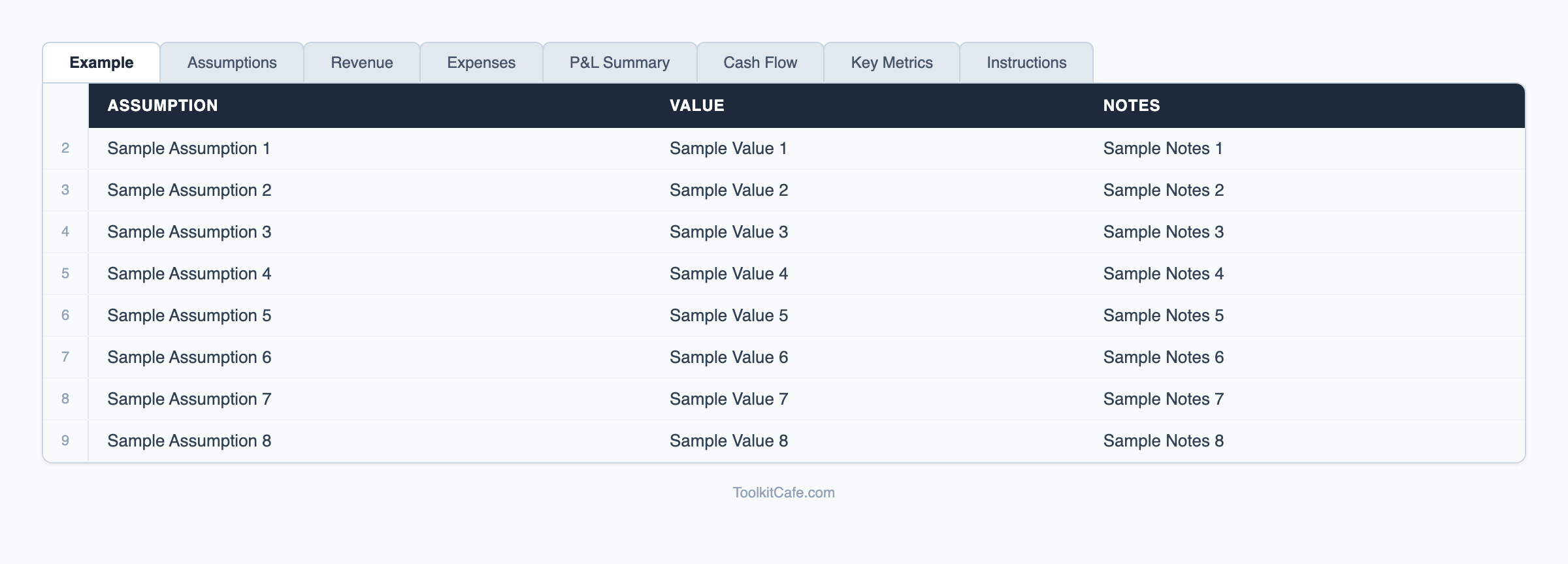Go to the P&L Summary tab
The height and width of the screenshot is (564, 1568).
click(x=619, y=63)
